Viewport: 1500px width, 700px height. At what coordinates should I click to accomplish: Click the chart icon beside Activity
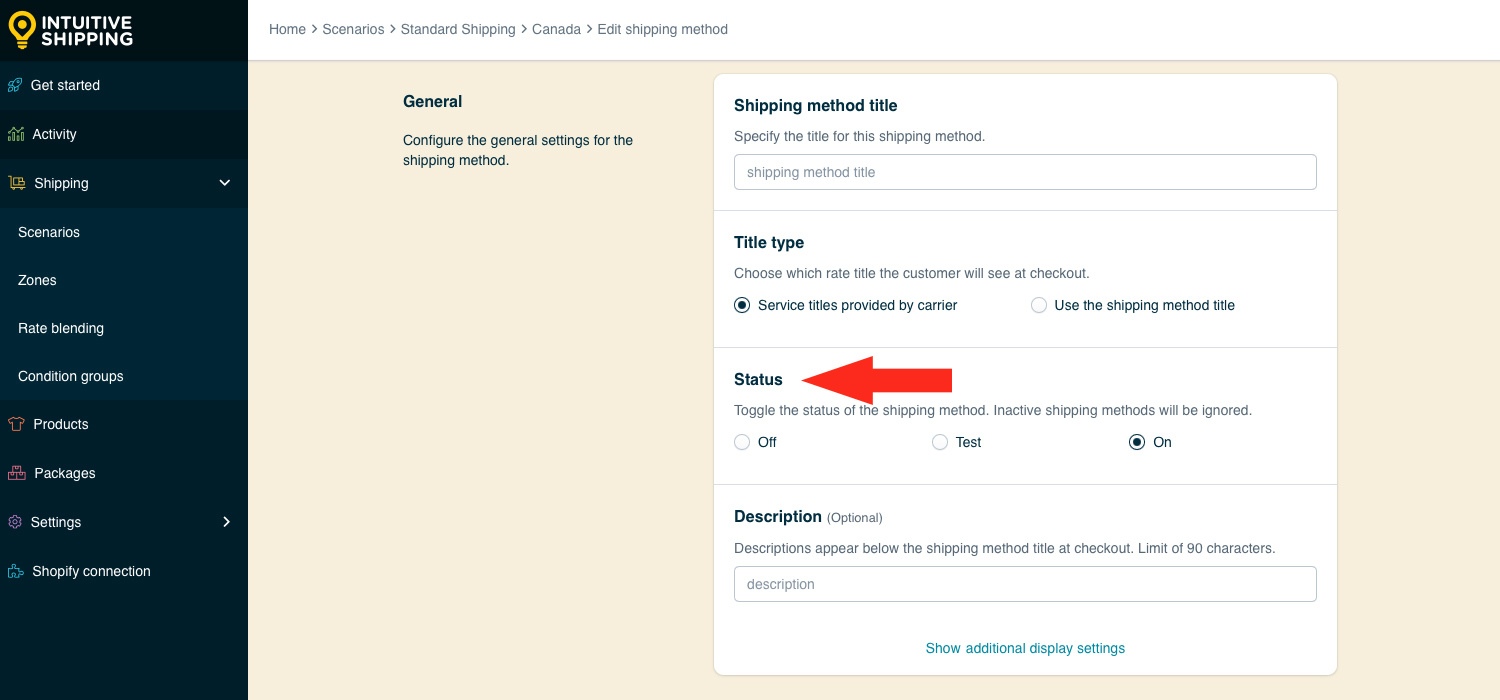[x=16, y=134]
